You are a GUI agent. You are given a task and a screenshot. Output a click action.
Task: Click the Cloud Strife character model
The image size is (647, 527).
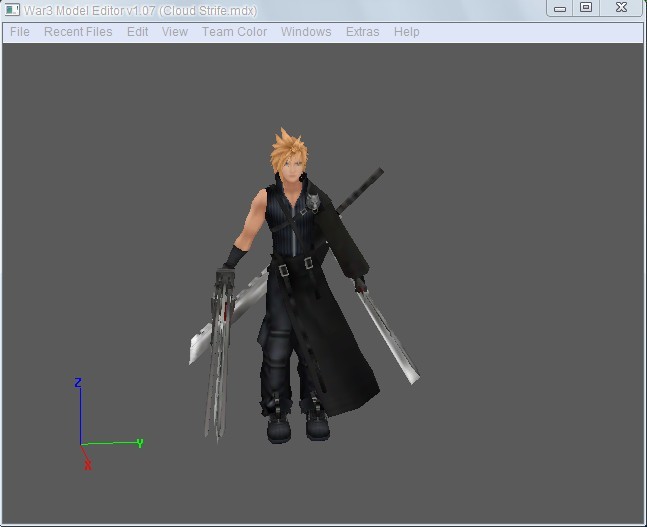click(303, 285)
